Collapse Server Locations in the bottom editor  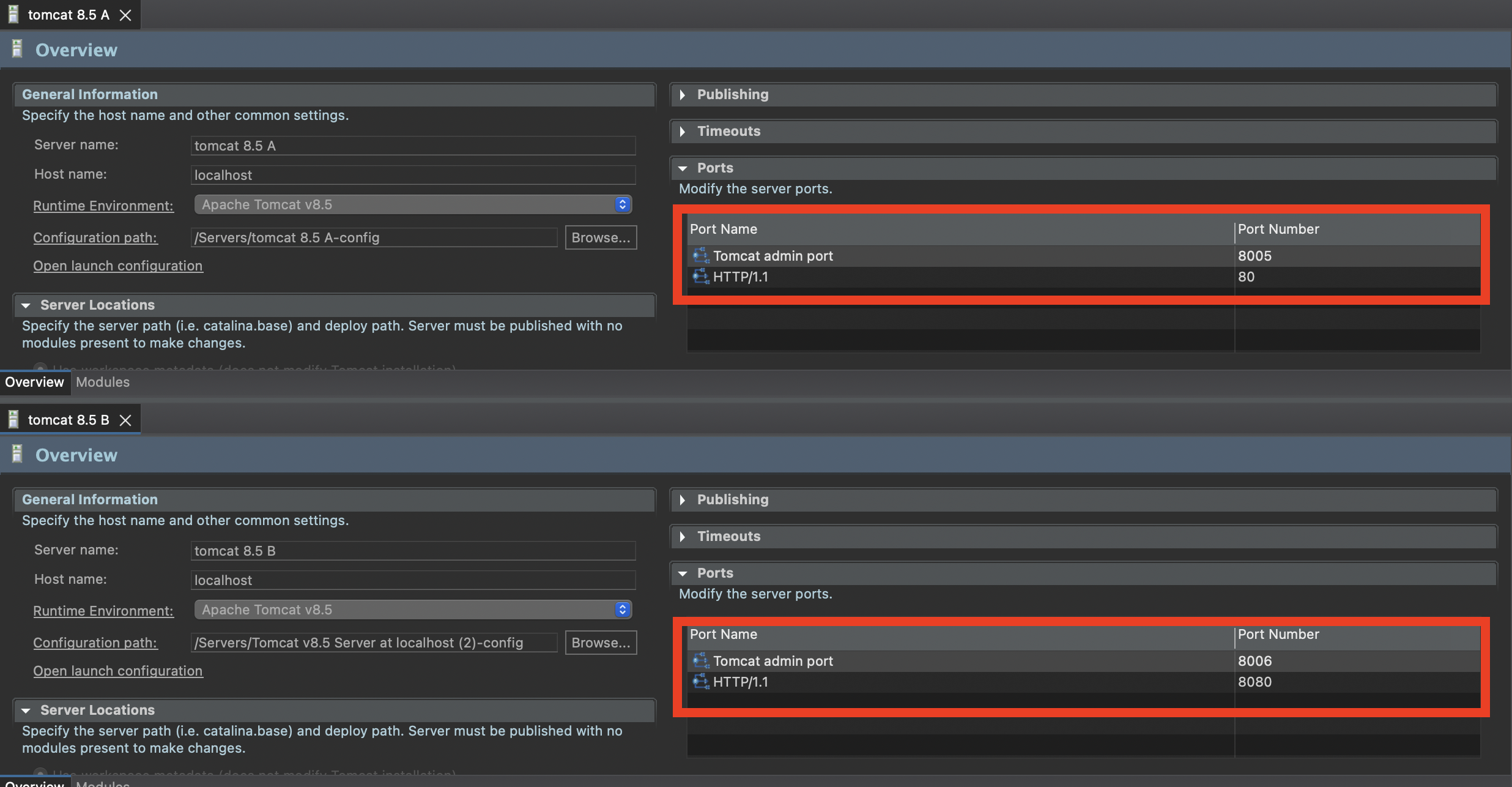[26, 711]
